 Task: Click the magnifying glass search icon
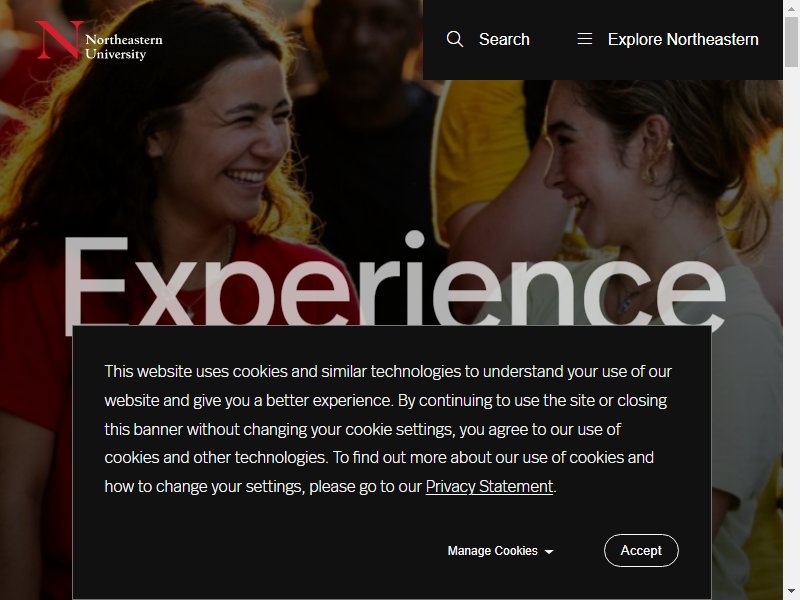coord(455,39)
